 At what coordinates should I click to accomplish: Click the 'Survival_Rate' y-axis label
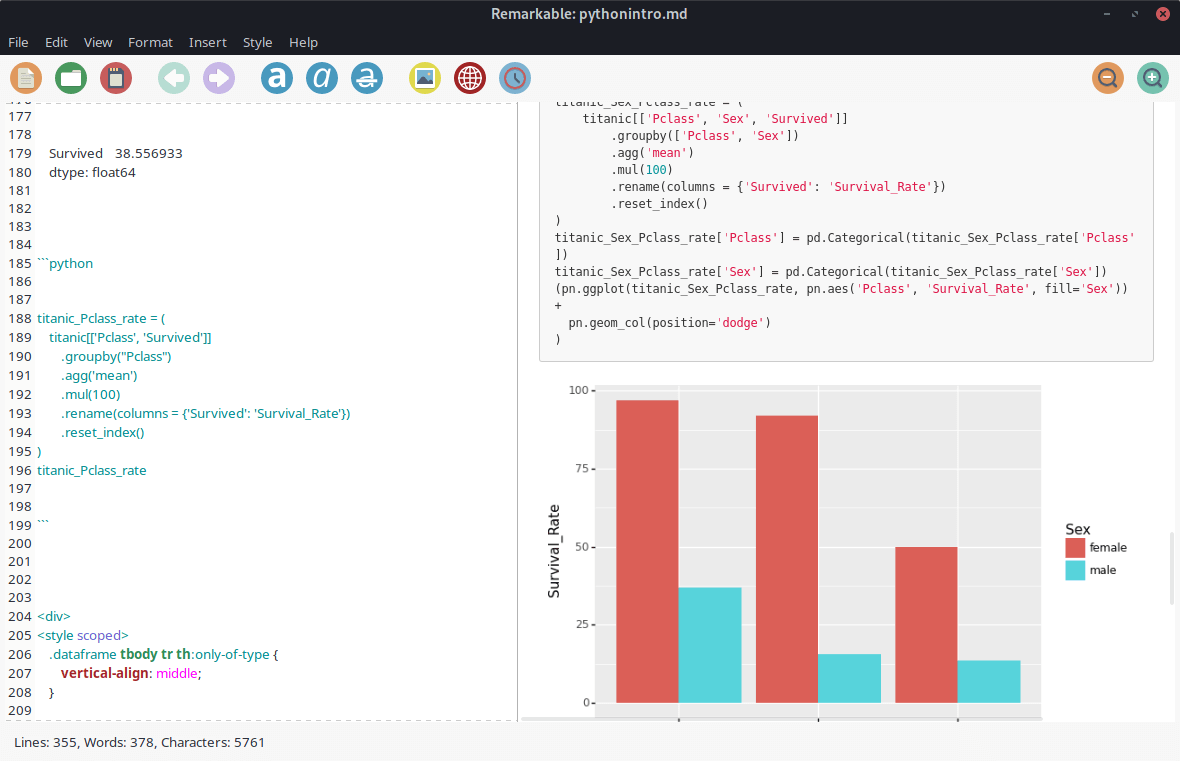point(554,552)
